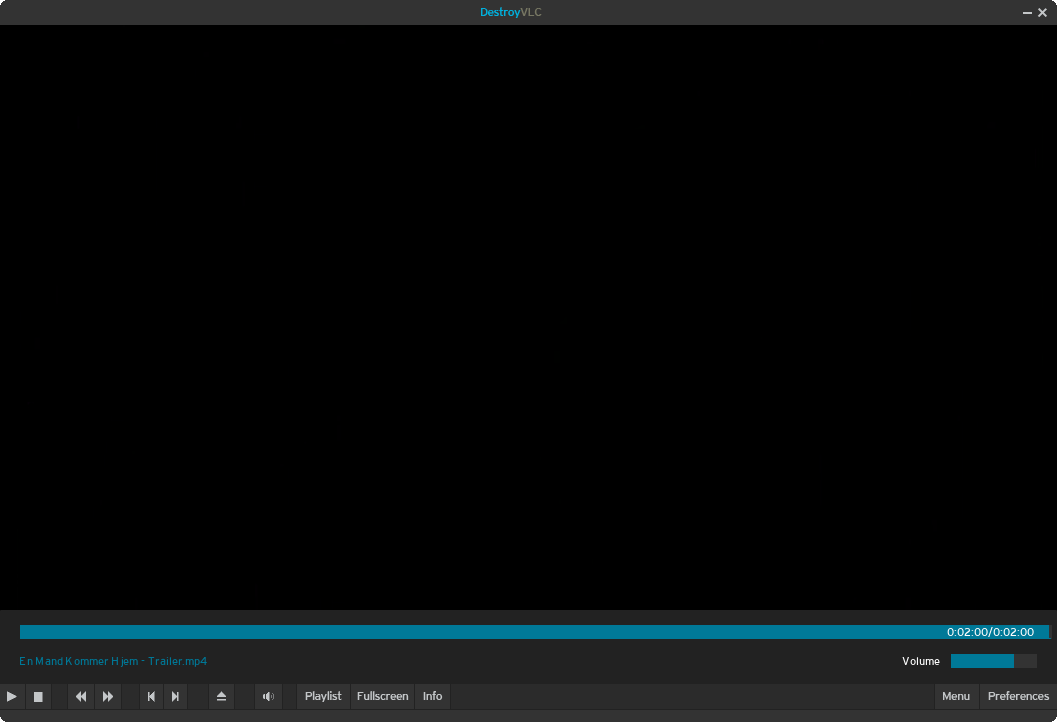Open Preferences

[1017, 696]
